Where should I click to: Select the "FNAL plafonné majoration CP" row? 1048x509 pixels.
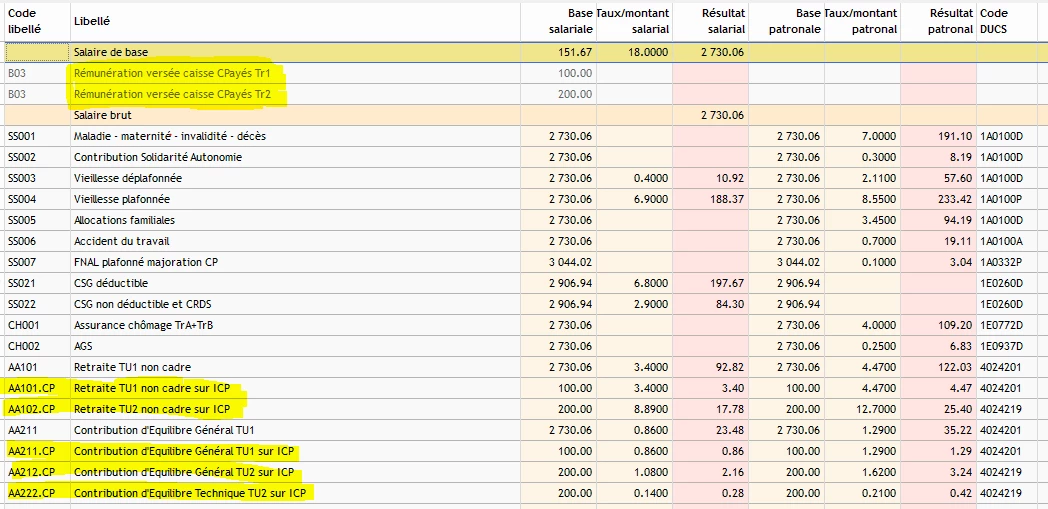(x=145, y=262)
